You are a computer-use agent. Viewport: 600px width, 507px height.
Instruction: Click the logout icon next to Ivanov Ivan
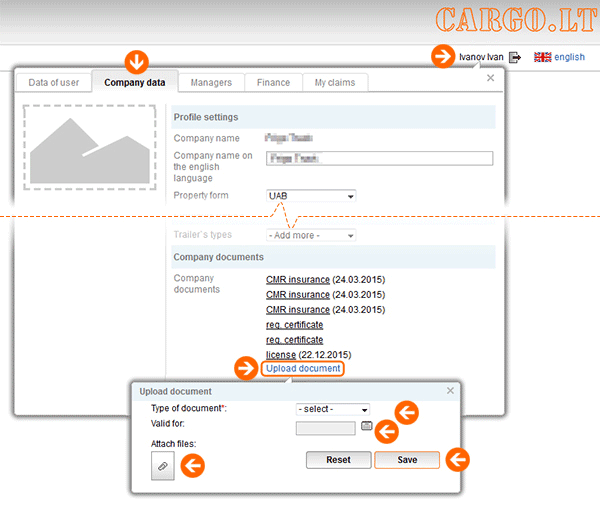coord(515,58)
